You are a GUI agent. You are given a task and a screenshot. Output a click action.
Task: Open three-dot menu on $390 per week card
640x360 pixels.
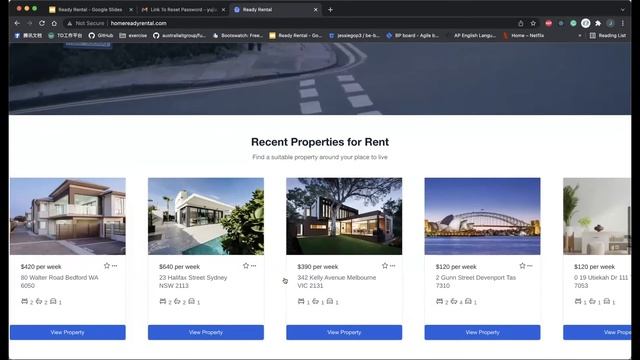[x=393, y=266]
